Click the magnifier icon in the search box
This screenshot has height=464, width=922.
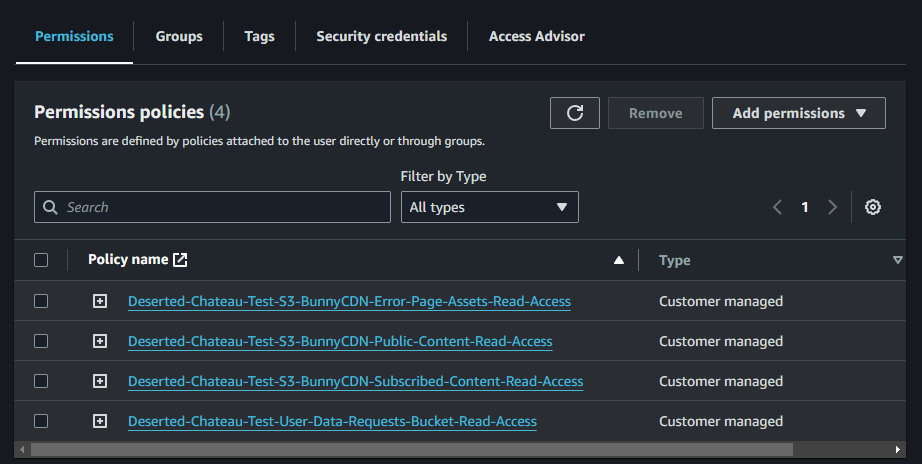coord(50,207)
